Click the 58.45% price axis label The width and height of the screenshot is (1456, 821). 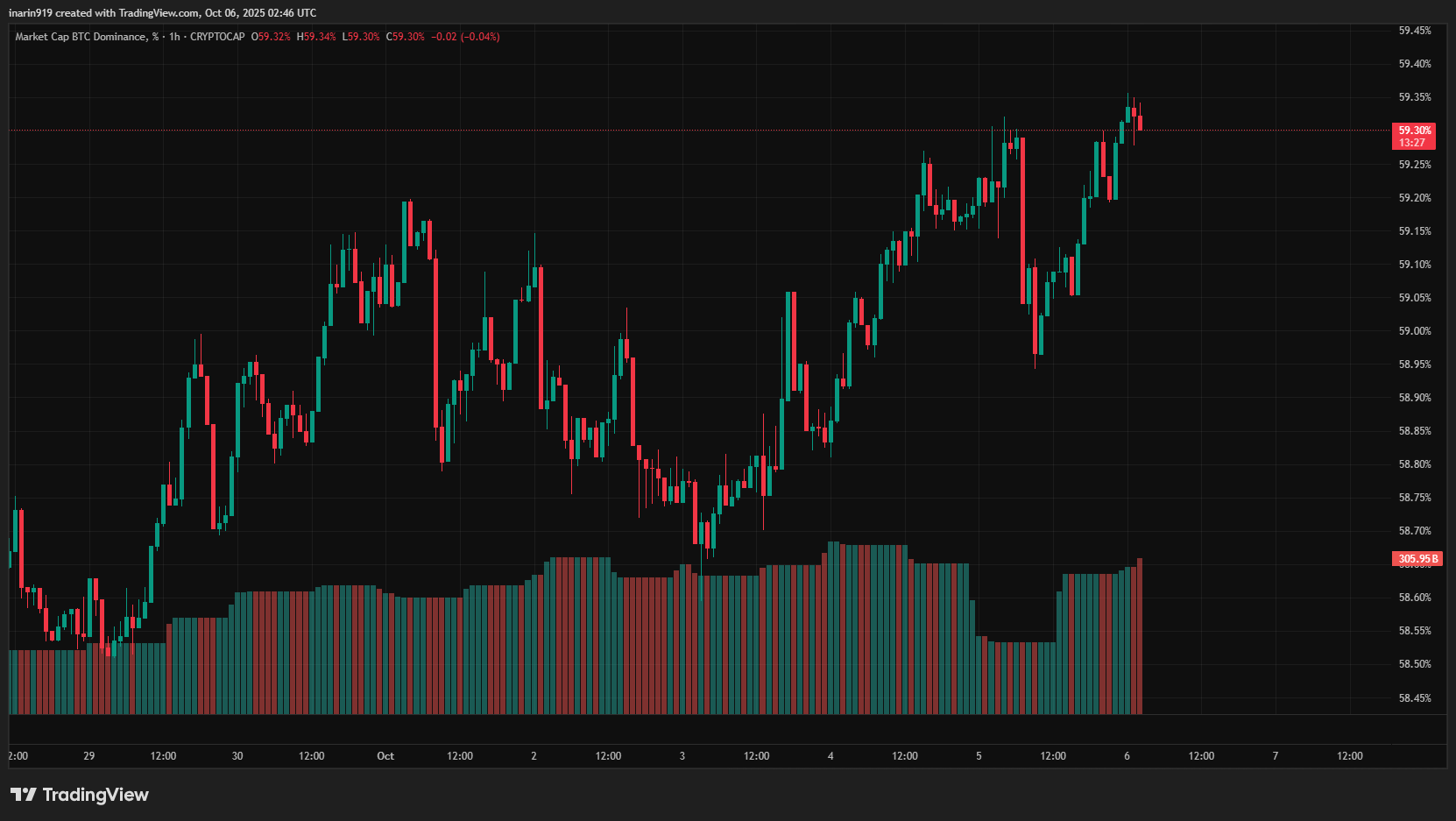(x=1414, y=698)
